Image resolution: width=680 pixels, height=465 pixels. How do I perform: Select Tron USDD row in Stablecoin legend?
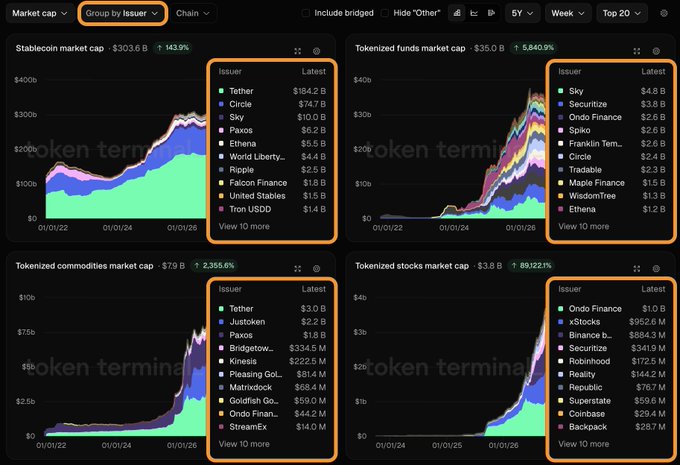272,209
